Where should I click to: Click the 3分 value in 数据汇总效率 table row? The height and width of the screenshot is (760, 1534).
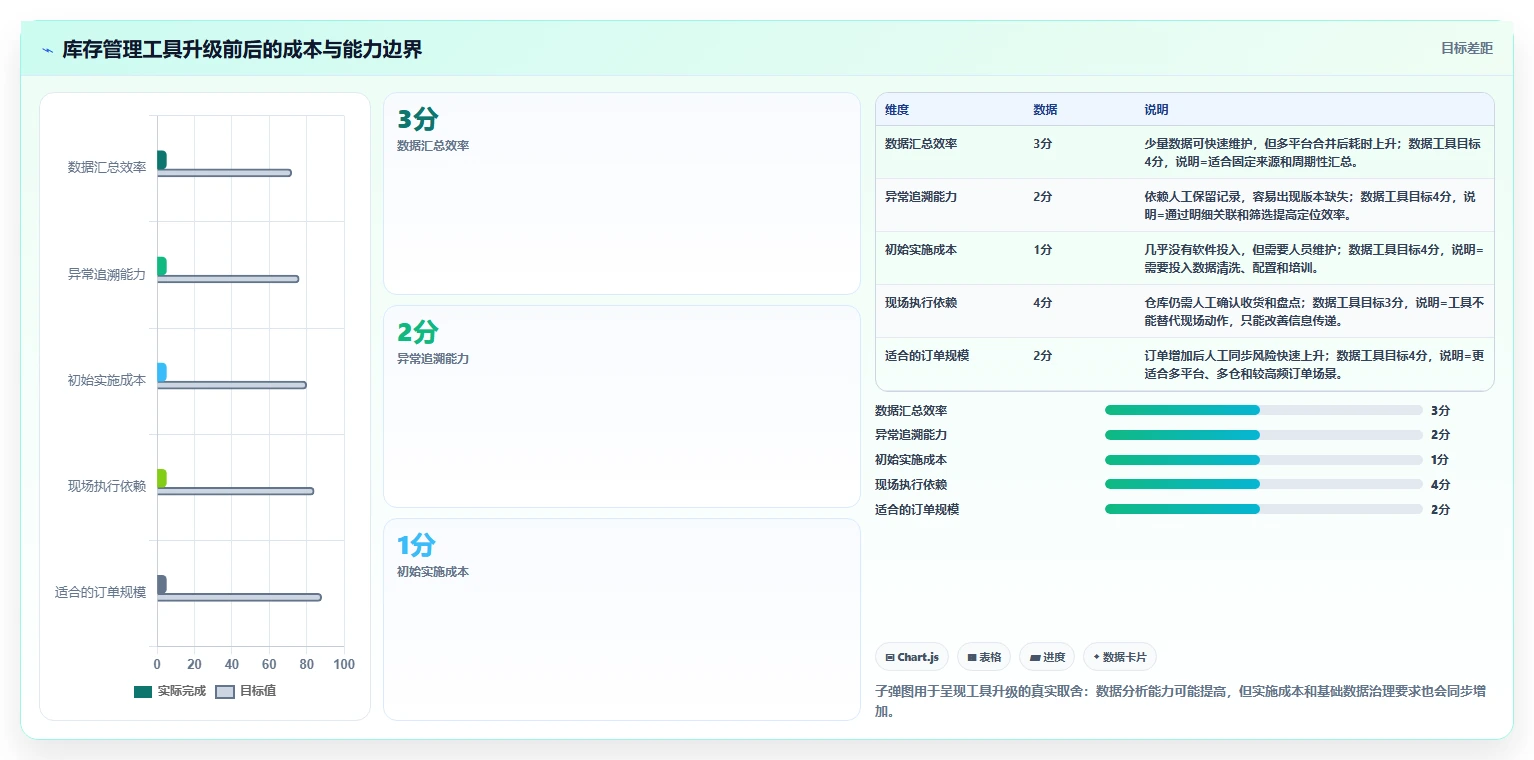point(1042,144)
